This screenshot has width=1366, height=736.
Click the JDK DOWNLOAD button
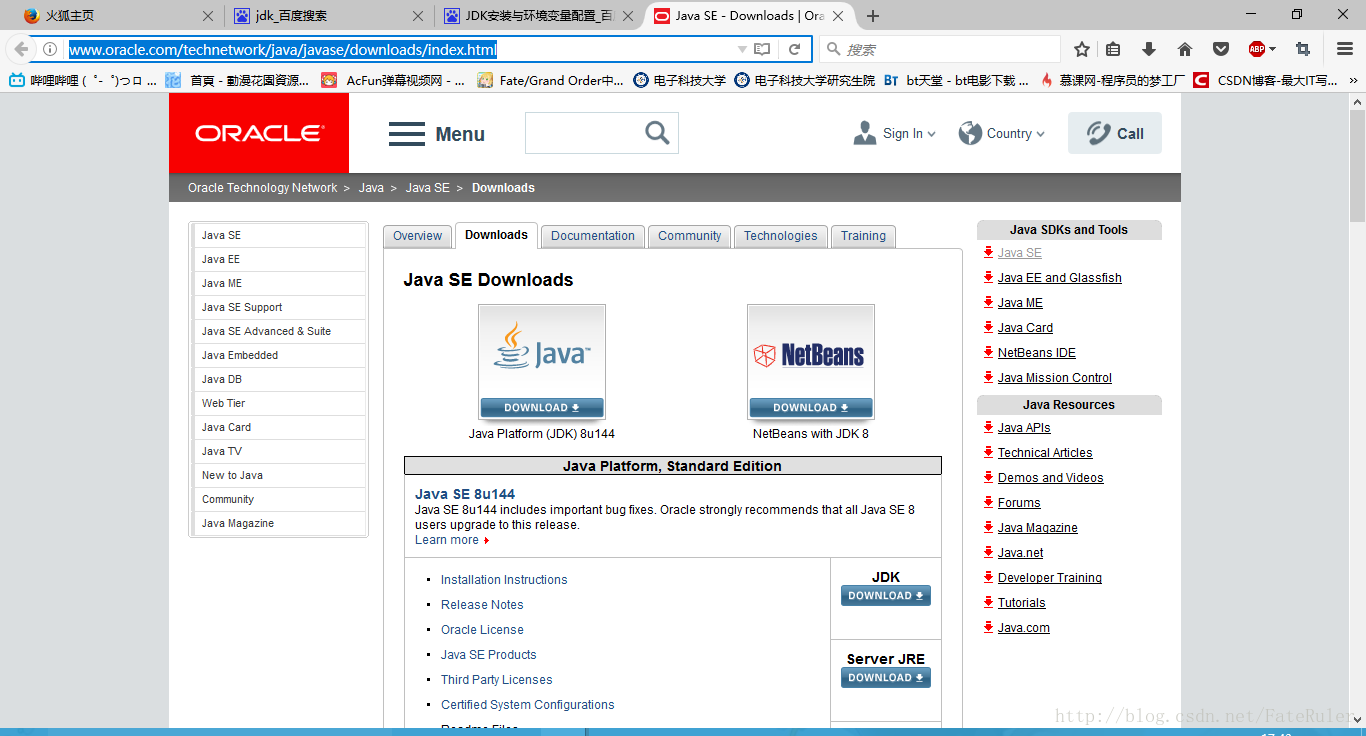(886, 596)
